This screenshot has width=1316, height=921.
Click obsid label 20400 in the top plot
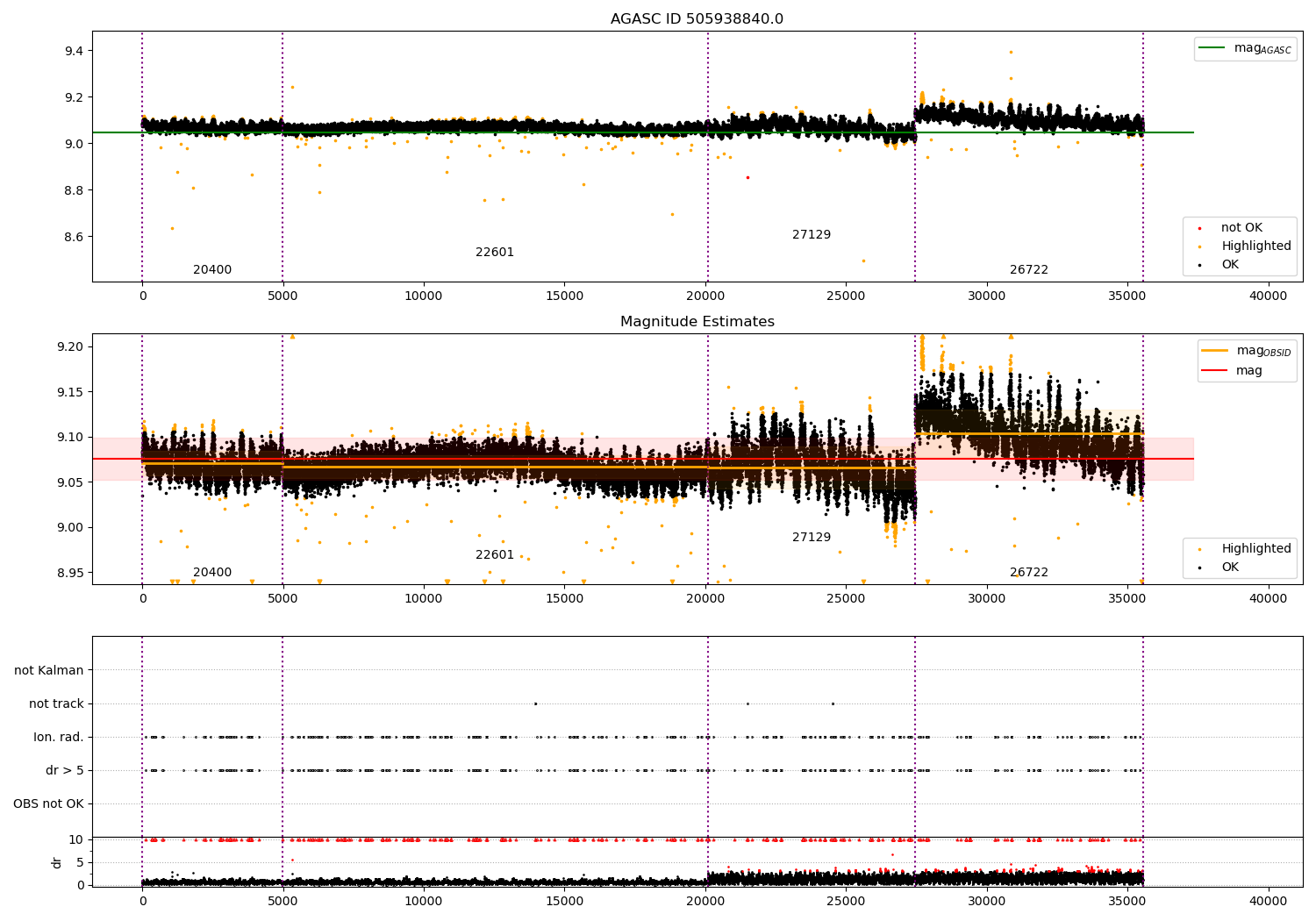point(212,270)
